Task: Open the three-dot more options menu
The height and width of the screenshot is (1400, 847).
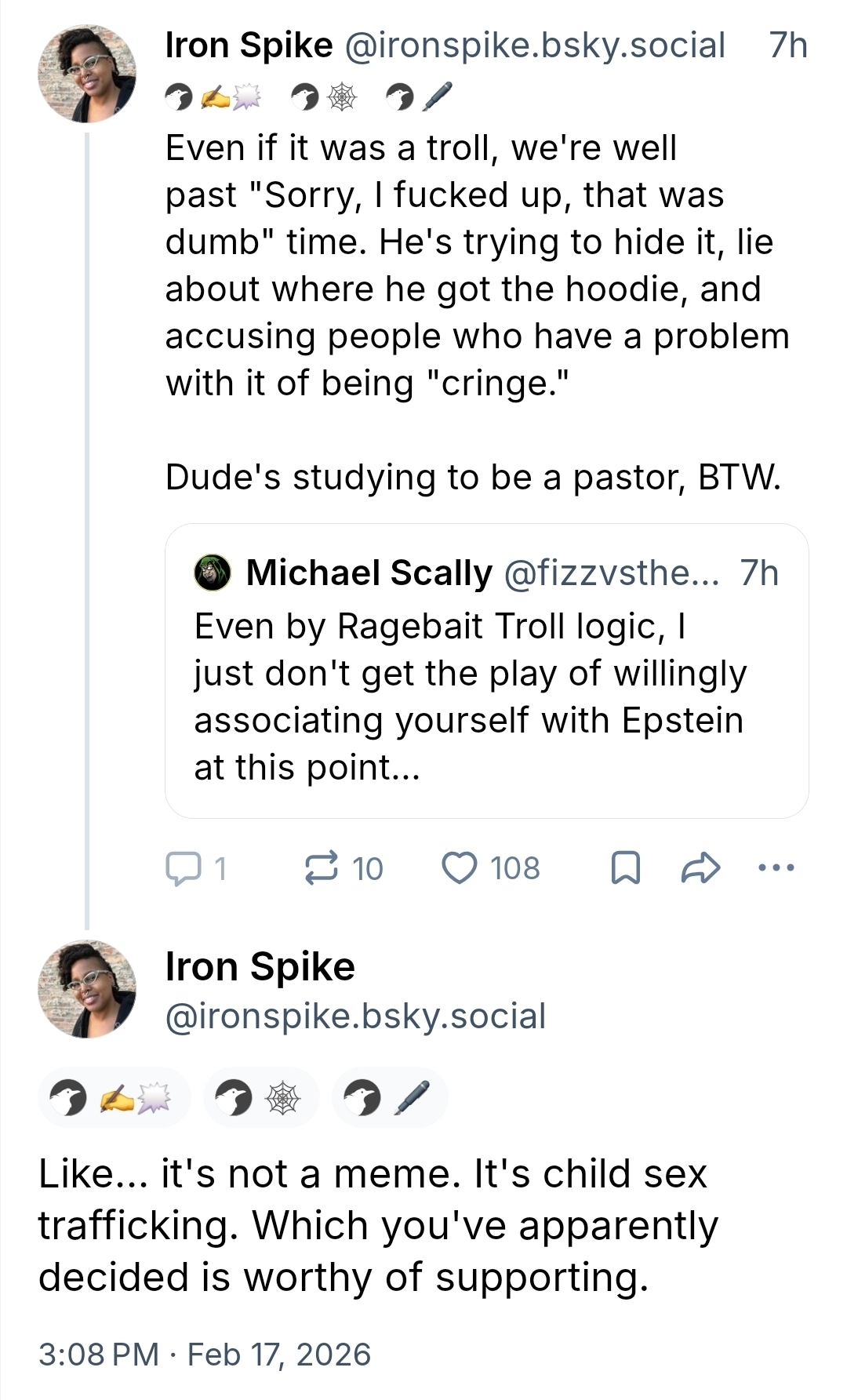Action: (x=776, y=868)
